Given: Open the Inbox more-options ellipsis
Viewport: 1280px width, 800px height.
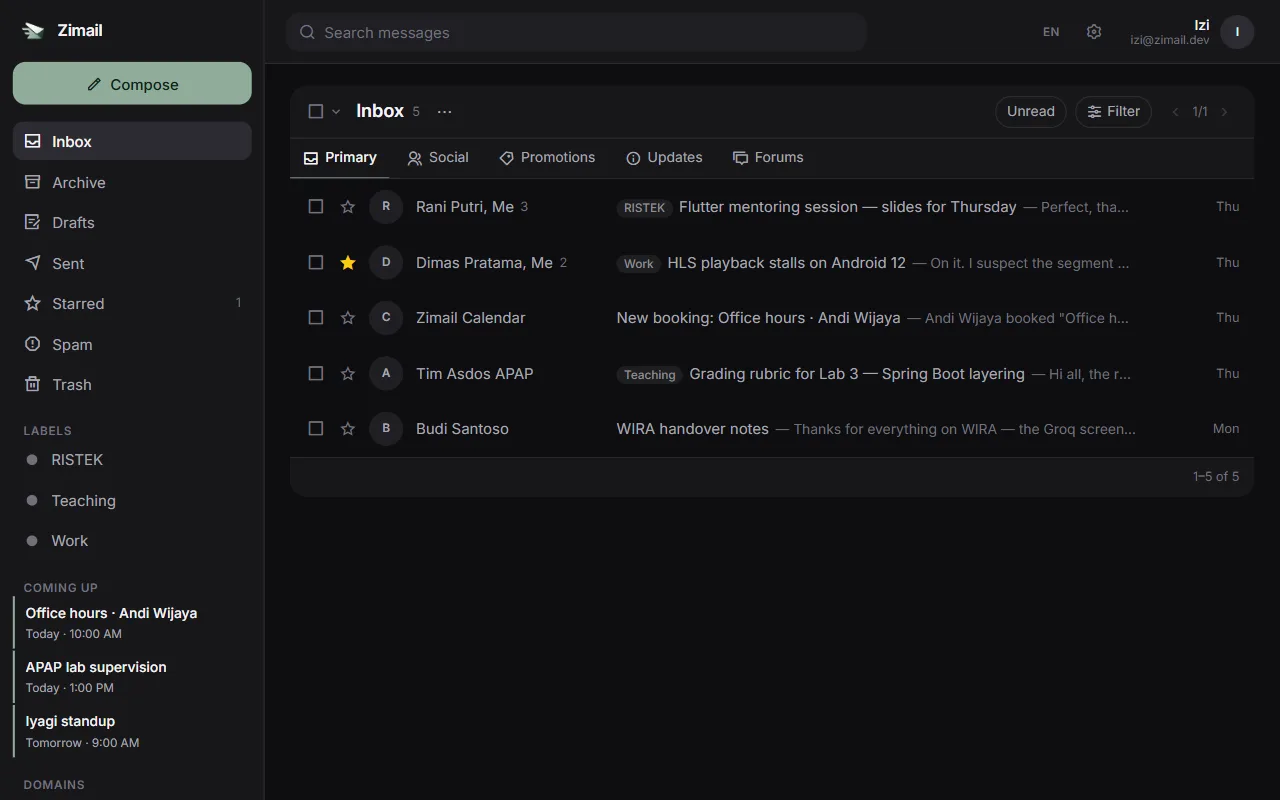Looking at the screenshot, I should (445, 111).
